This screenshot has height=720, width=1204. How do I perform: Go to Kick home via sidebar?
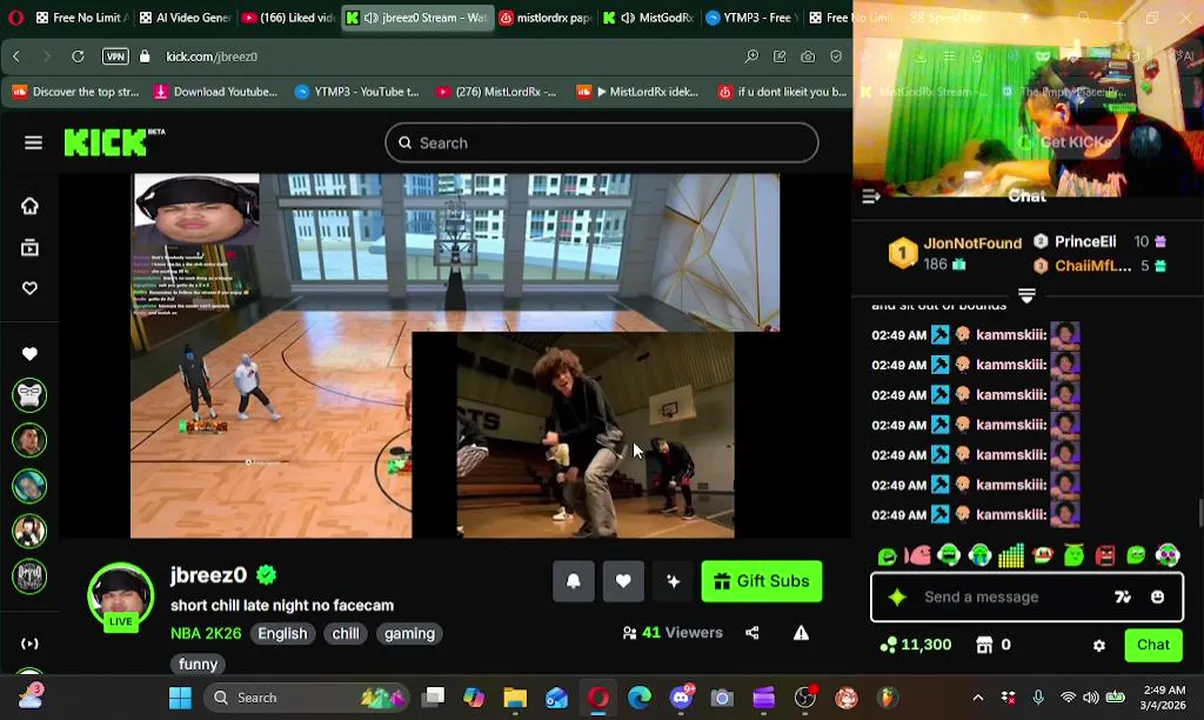point(30,206)
